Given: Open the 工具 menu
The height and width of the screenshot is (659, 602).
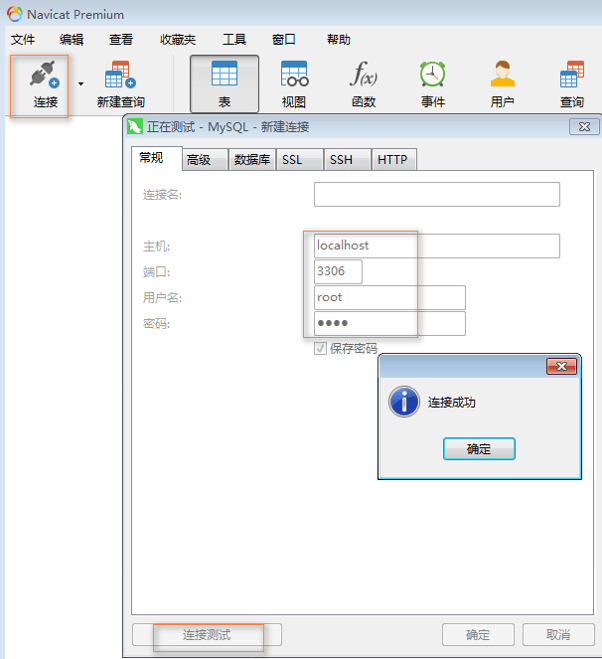Looking at the screenshot, I should coord(234,40).
